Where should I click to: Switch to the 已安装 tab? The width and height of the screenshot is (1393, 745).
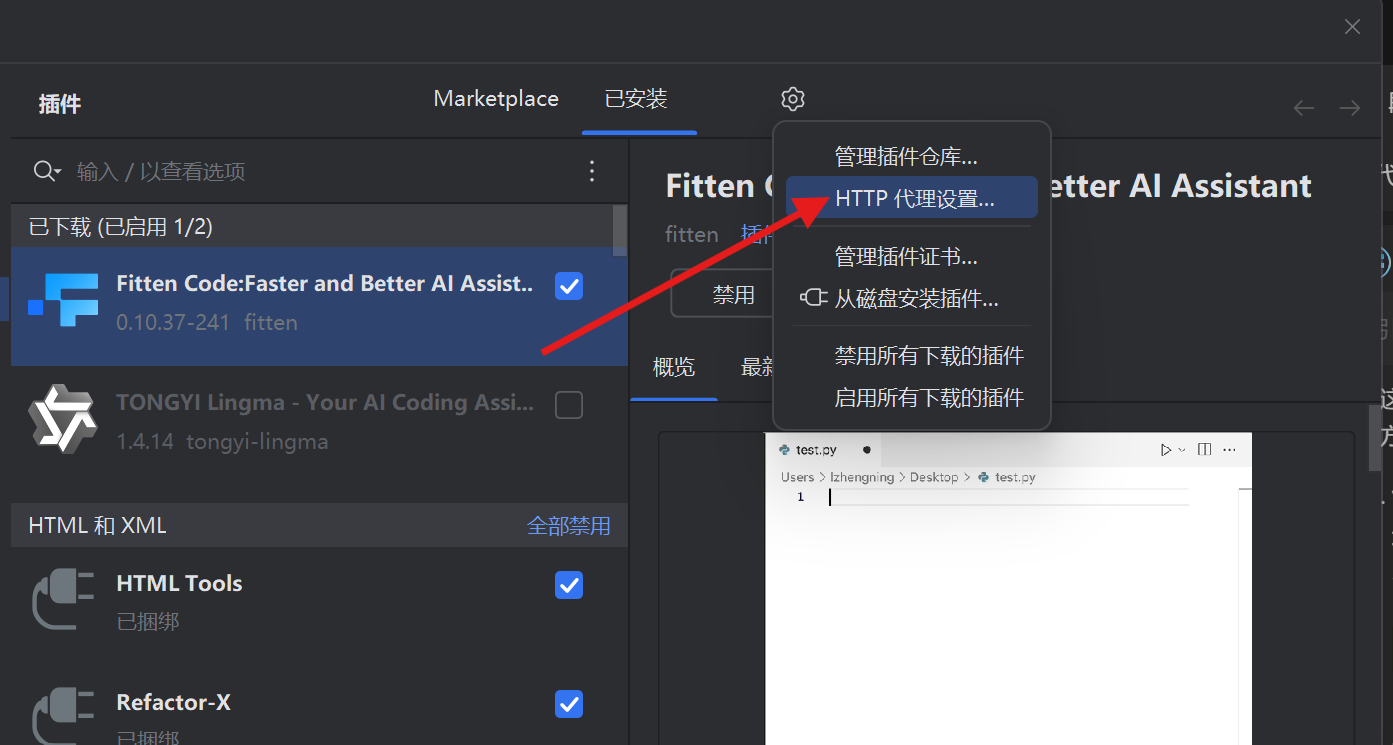[x=636, y=99]
